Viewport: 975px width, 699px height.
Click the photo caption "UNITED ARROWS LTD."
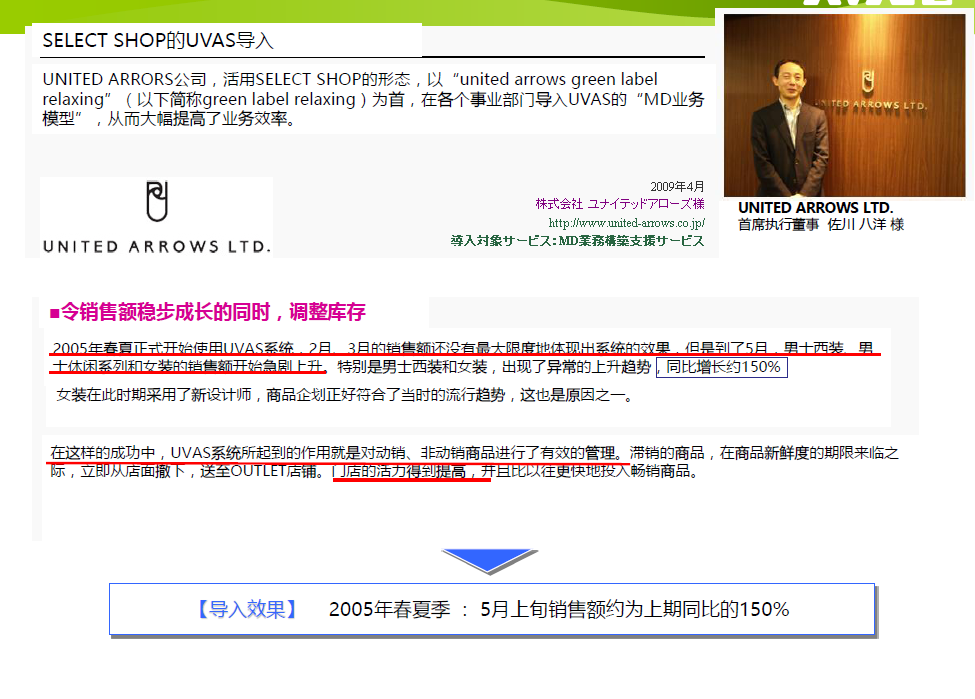pos(815,208)
